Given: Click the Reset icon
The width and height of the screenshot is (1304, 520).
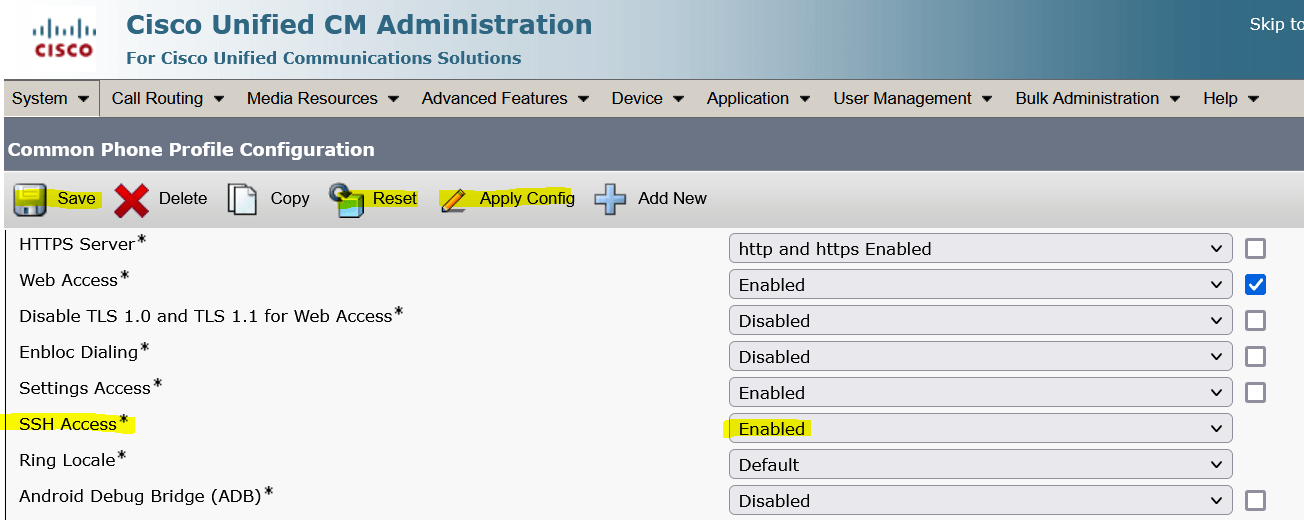Looking at the screenshot, I should click(x=346, y=199).
